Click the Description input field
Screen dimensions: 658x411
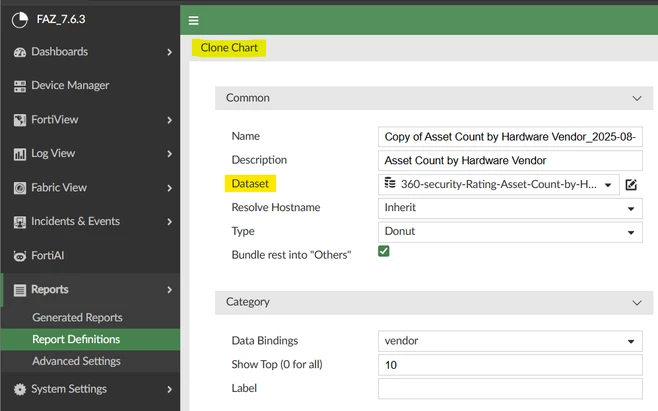click(510, 160)
